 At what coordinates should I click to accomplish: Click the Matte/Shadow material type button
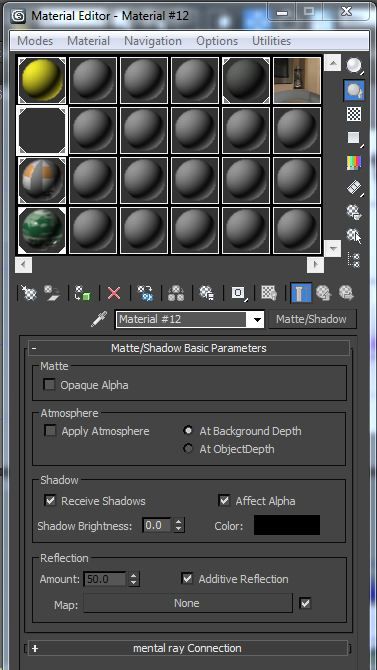312,319
